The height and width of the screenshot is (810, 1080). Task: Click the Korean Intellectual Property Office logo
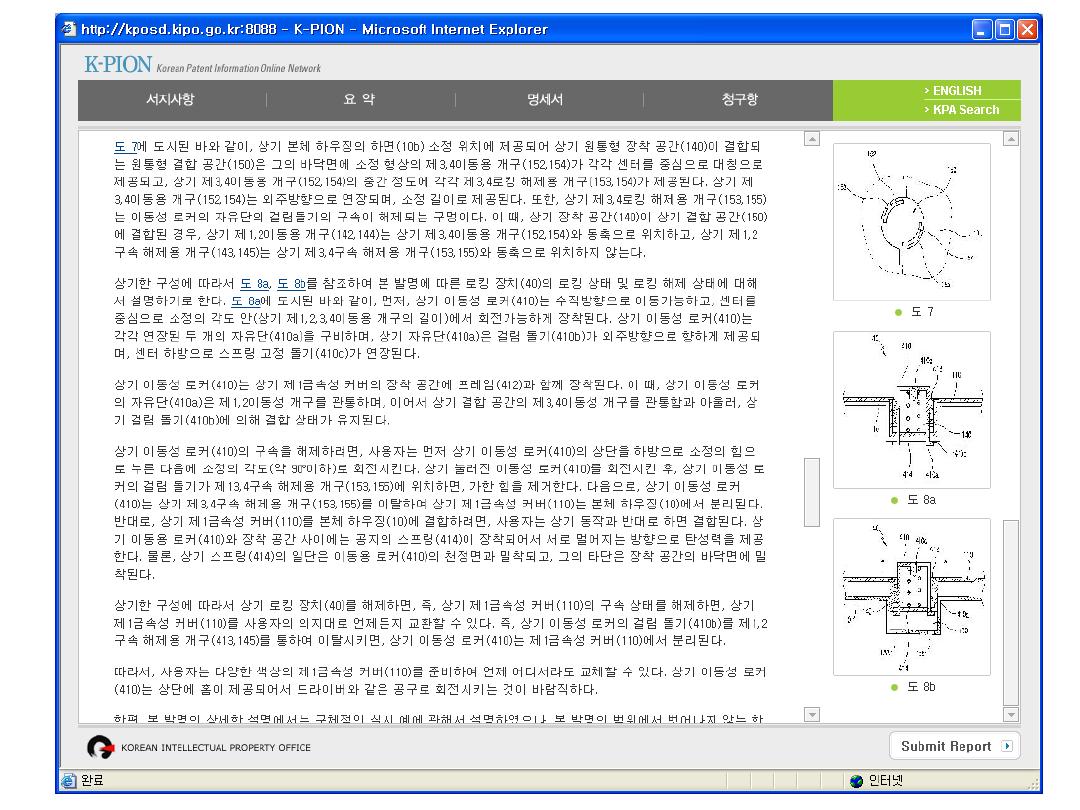(100, 747)
